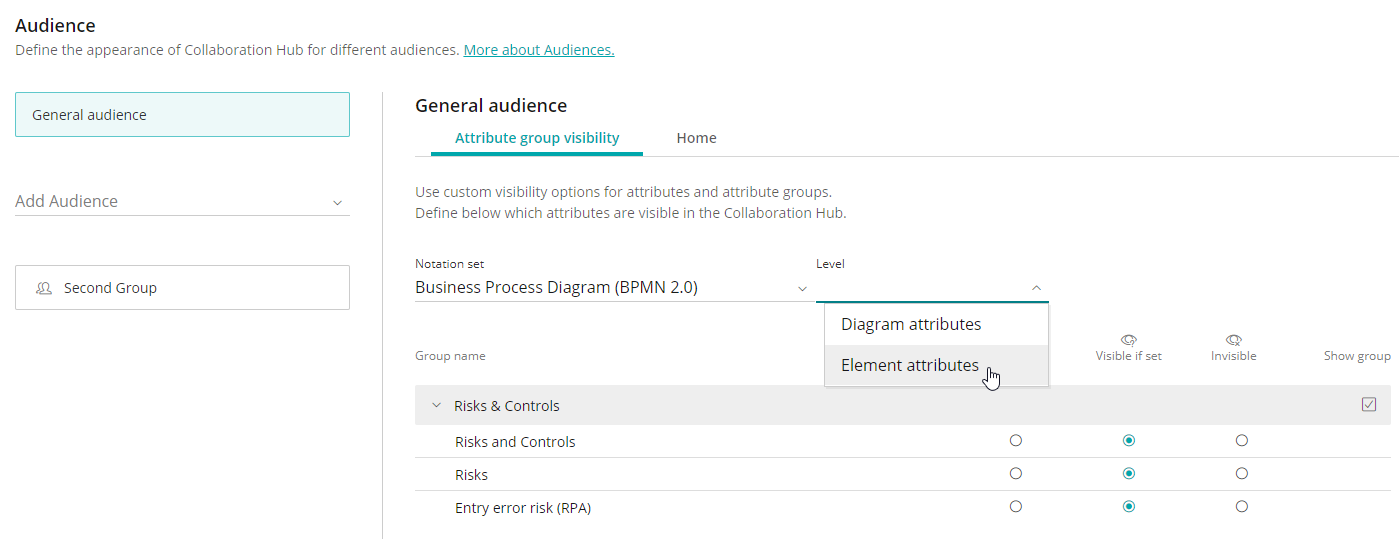Set Risks and Controls to Invisible
The image size is (1399, 539).
point(1242,440)
